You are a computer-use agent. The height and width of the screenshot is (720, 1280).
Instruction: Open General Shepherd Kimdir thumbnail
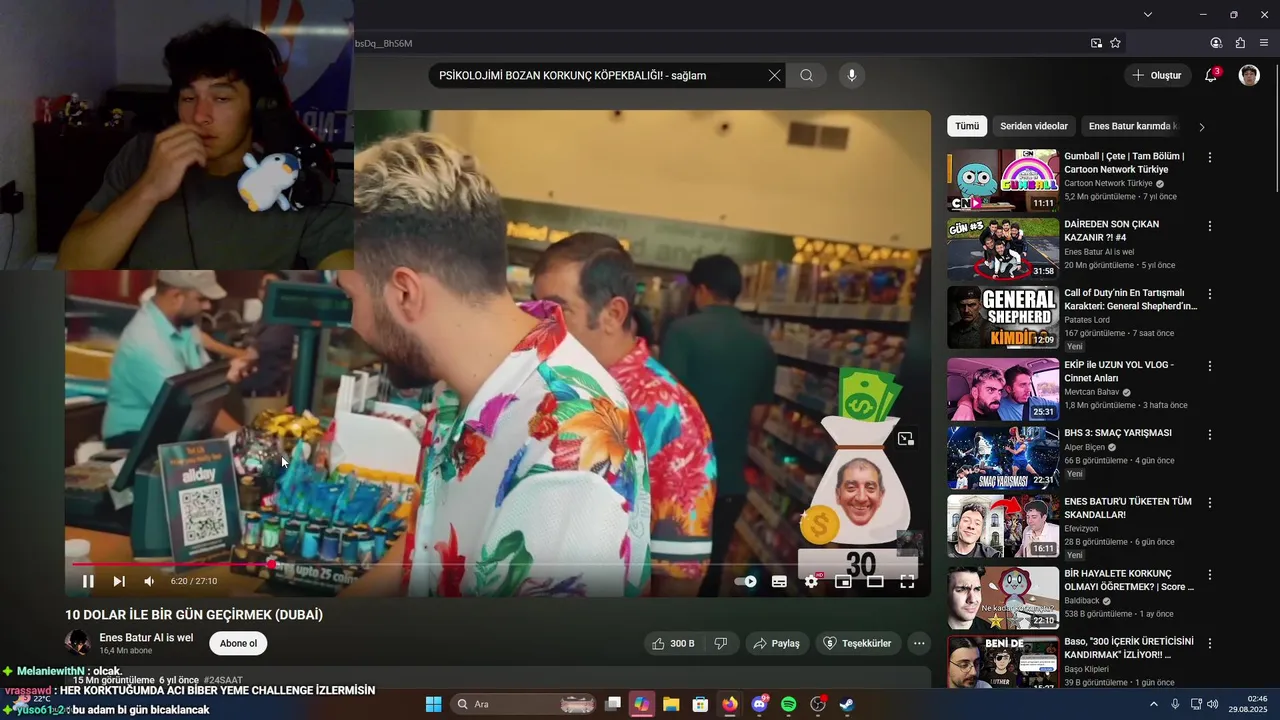click(1003, 317)
